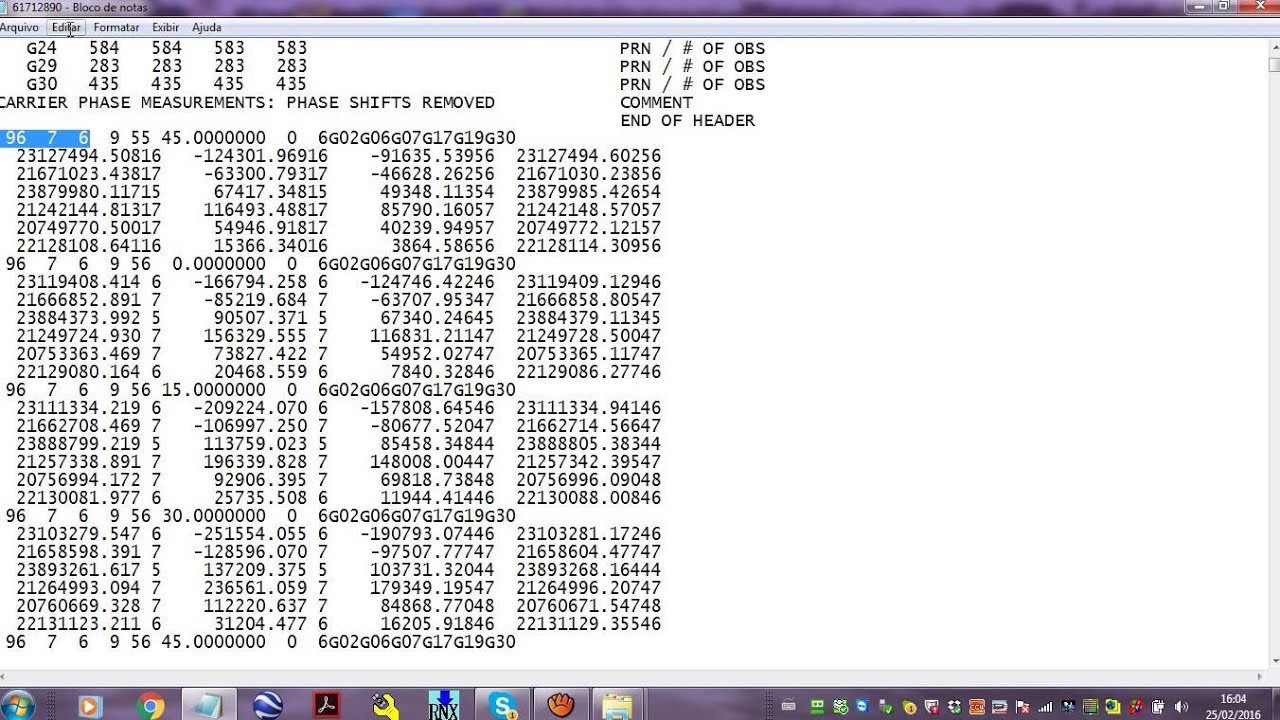Click the highlighted '96 7 6' selection
This screenshot has height=720, width=1280.
coord(47,138)
